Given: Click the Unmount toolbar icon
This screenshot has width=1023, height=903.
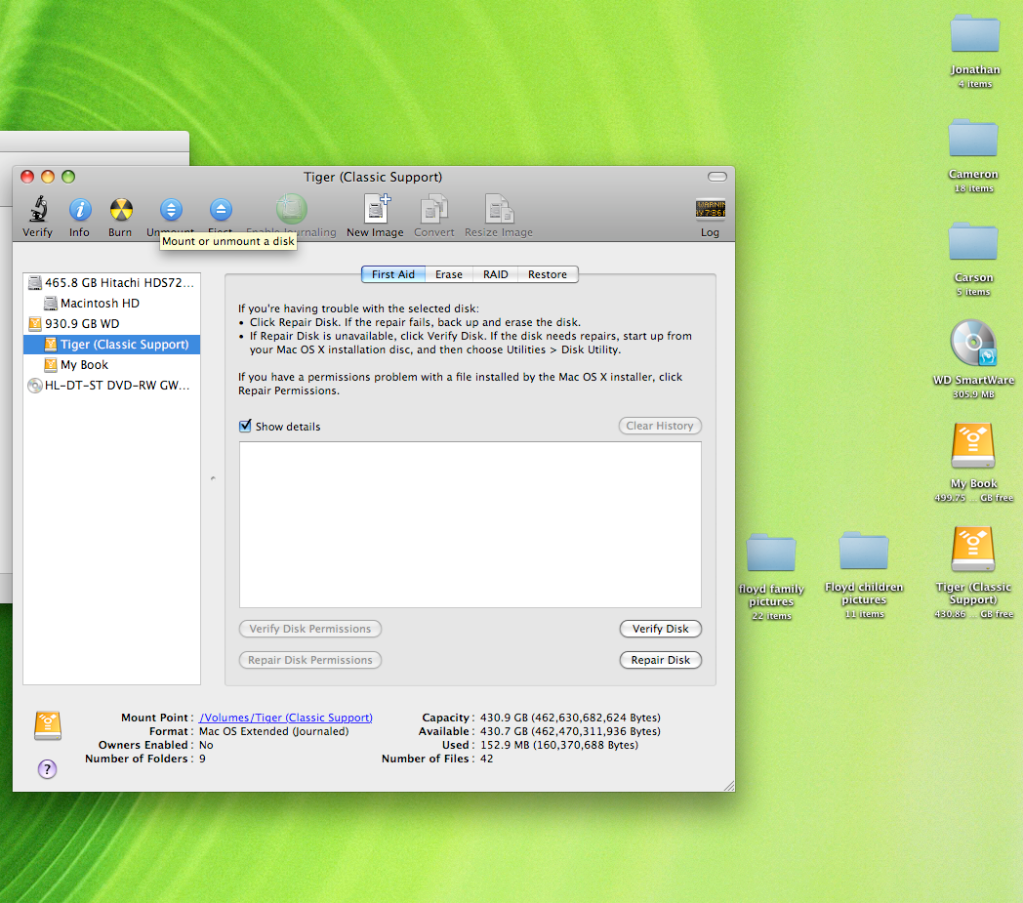Looking at the screenshot, I should click(170, 209).
